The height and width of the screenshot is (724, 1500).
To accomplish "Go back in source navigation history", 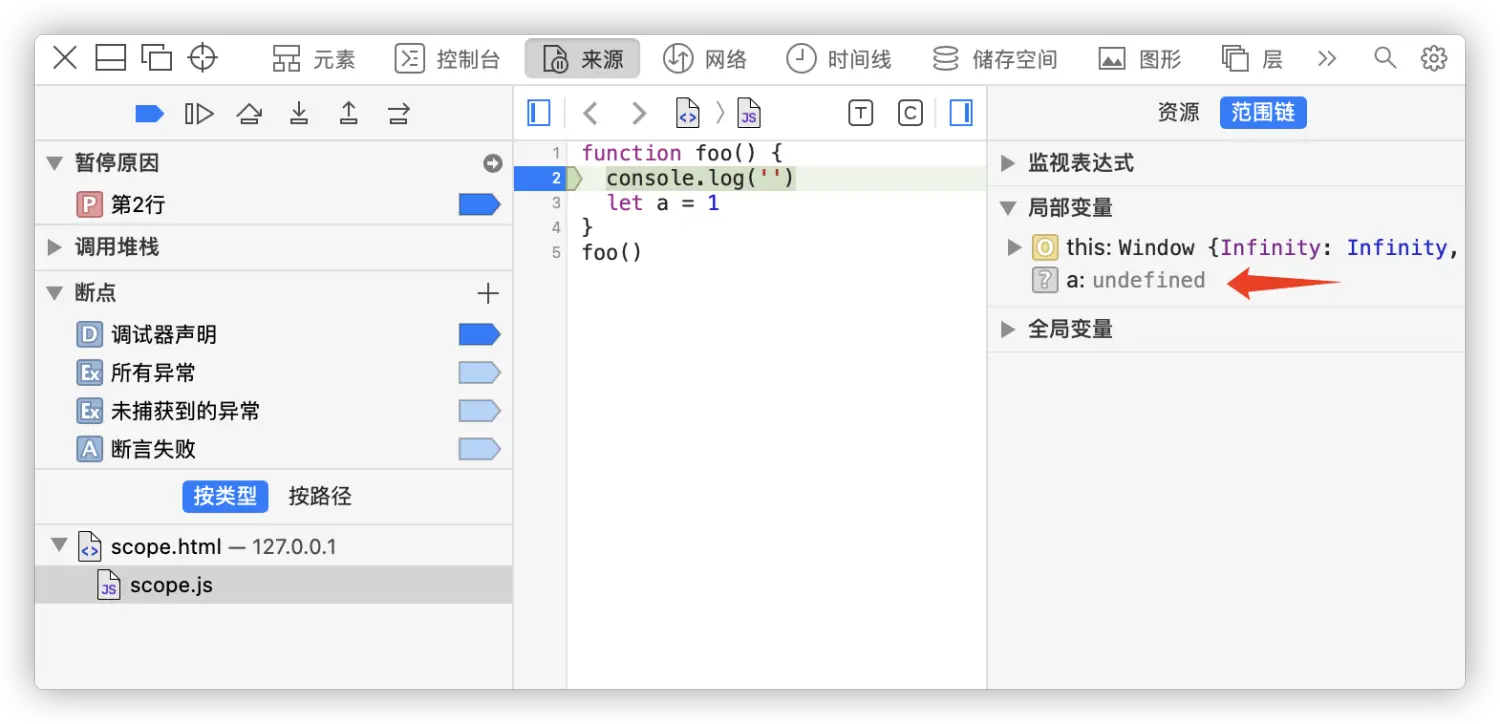I will click(x=590, y=113).
